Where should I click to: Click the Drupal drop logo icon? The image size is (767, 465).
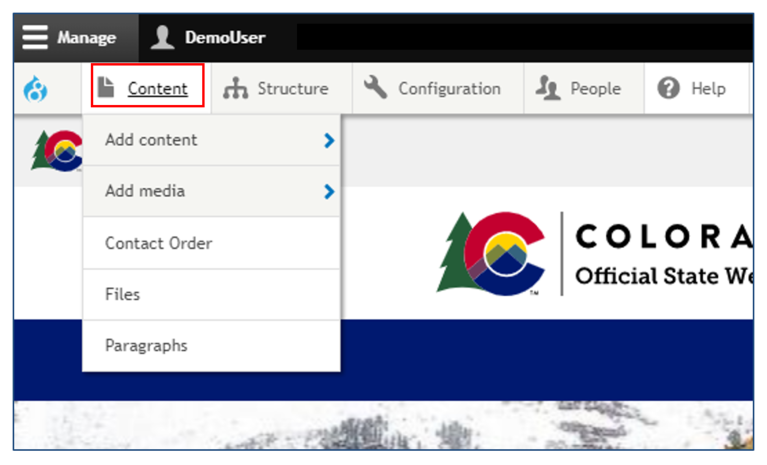click(x=36, y=89)
